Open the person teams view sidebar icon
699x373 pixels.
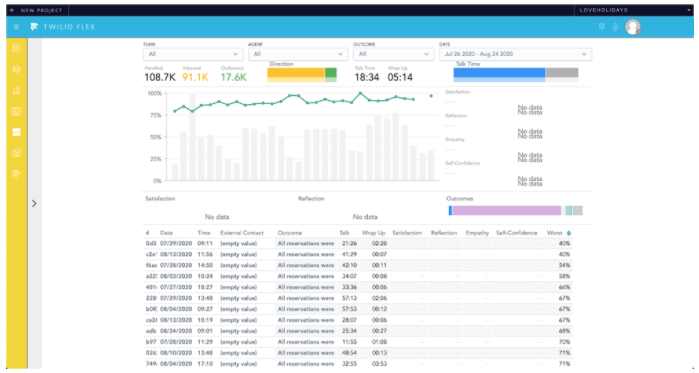[x=16, y=90]
